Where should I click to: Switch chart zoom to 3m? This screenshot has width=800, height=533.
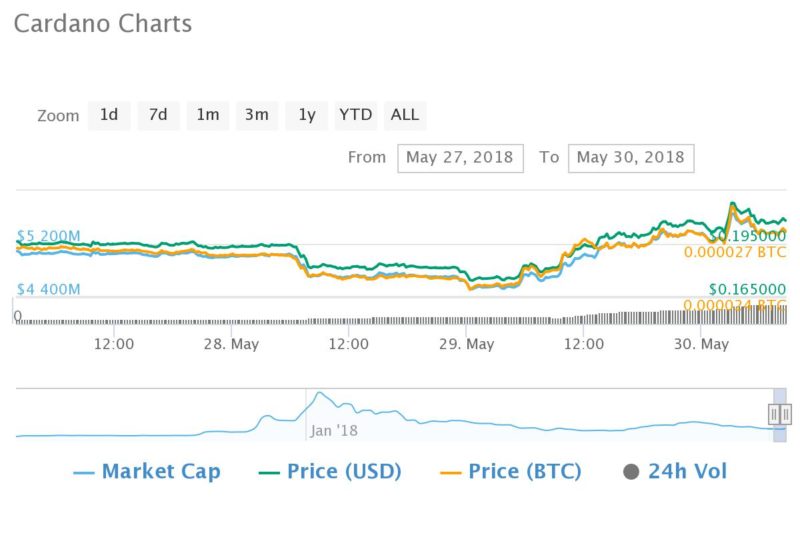click(x=257, y=115)
